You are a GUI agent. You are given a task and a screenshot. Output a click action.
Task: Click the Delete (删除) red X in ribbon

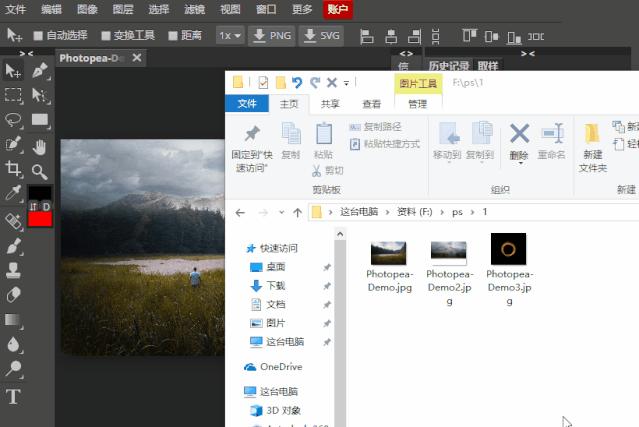(519, 134)
